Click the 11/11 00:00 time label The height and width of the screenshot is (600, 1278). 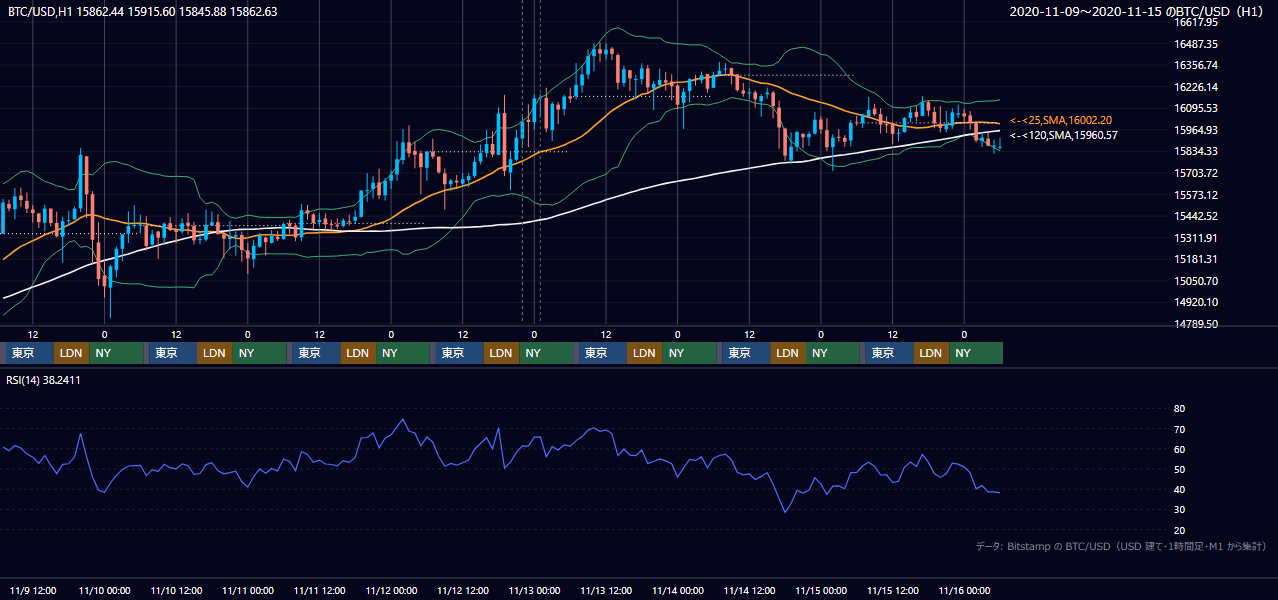(x=248, y=591)
